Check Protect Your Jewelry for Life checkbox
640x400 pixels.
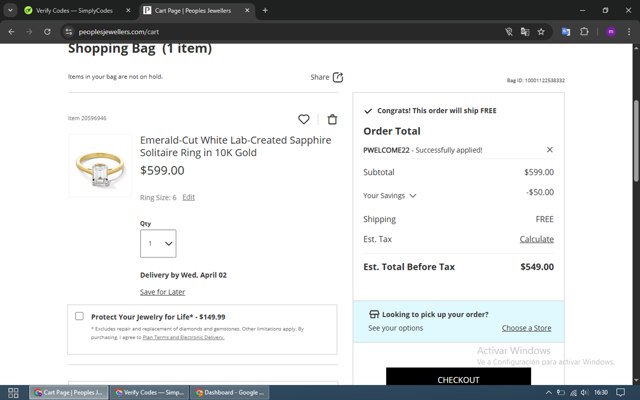click(79, 316)
